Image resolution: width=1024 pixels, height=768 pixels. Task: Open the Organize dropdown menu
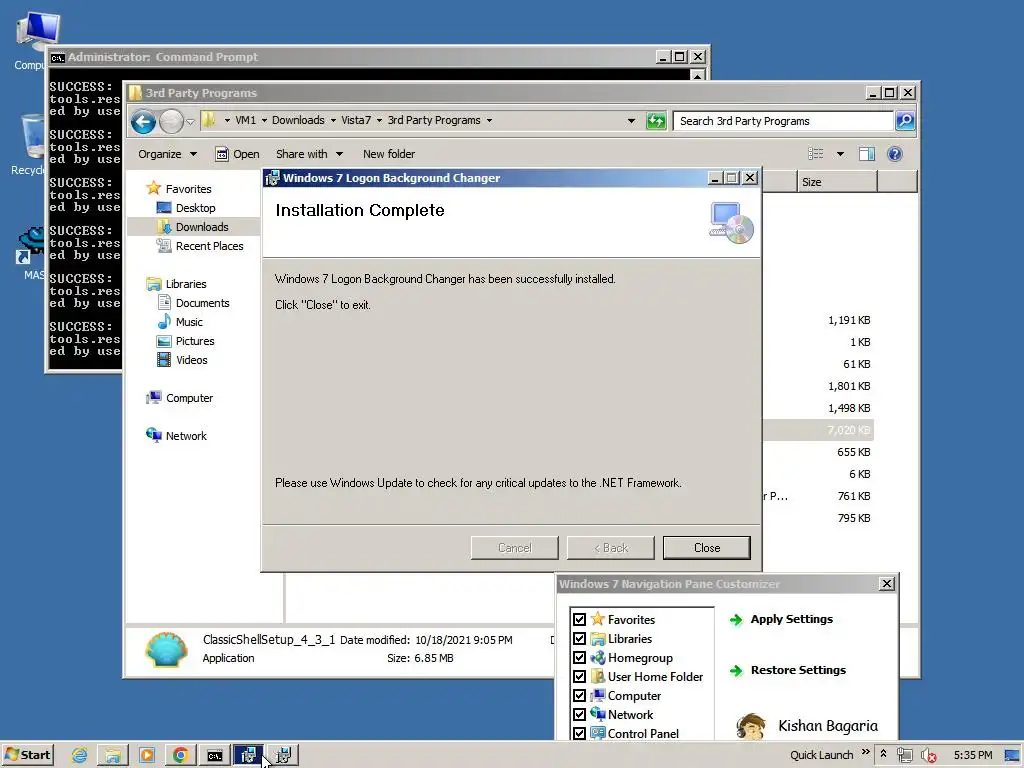[x=167, y=154]
